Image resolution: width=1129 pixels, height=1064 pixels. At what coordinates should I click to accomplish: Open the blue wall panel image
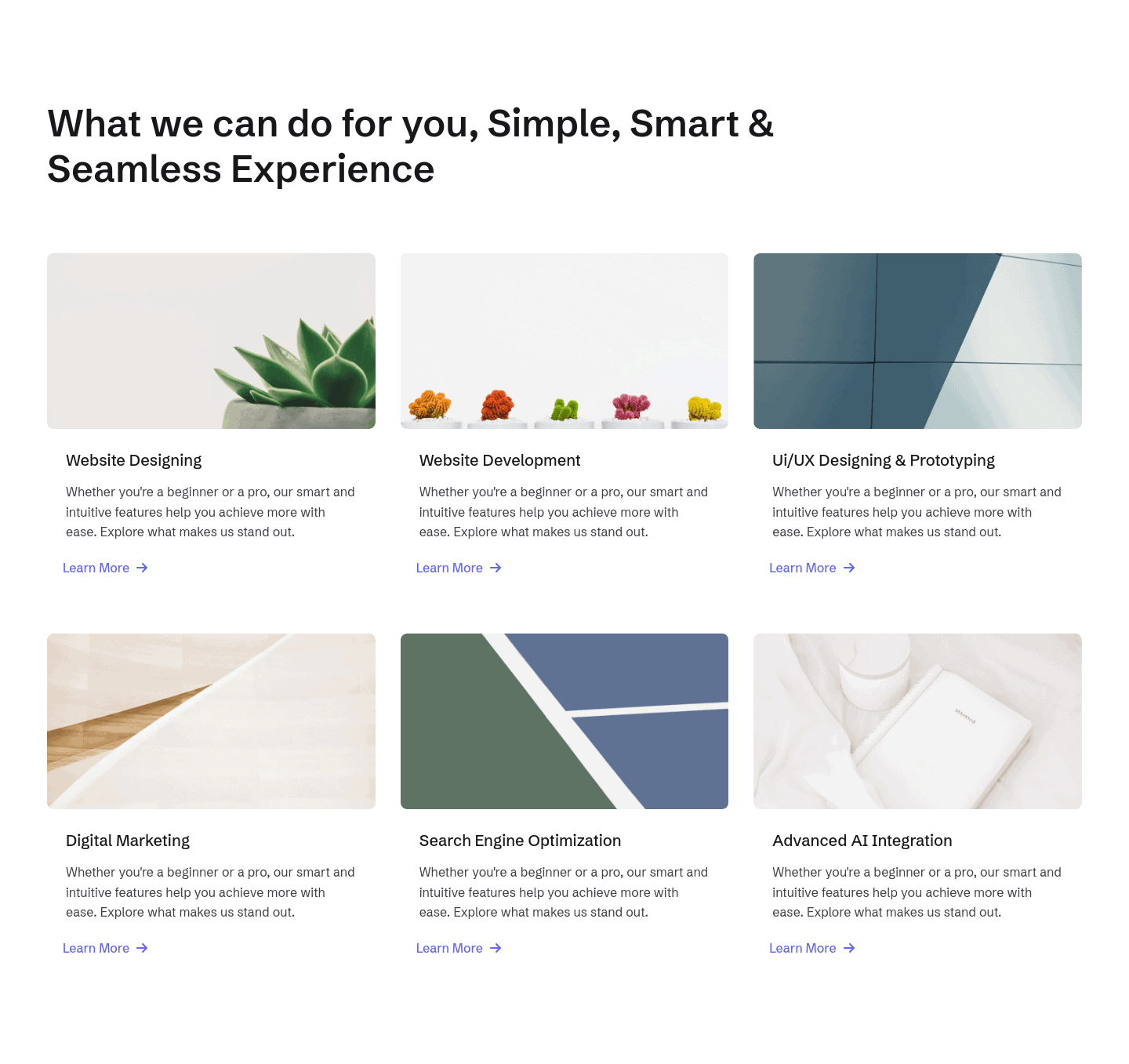coord(917,341)
